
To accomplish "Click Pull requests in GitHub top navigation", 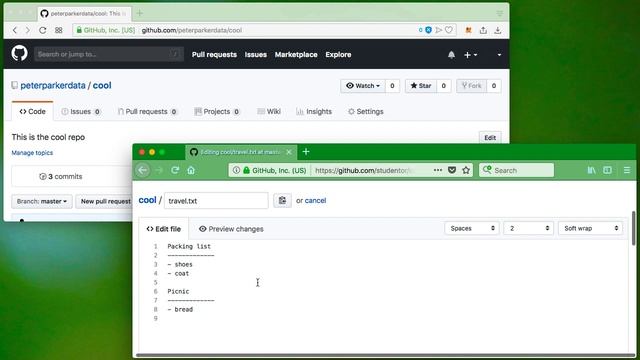I will 214,55.
